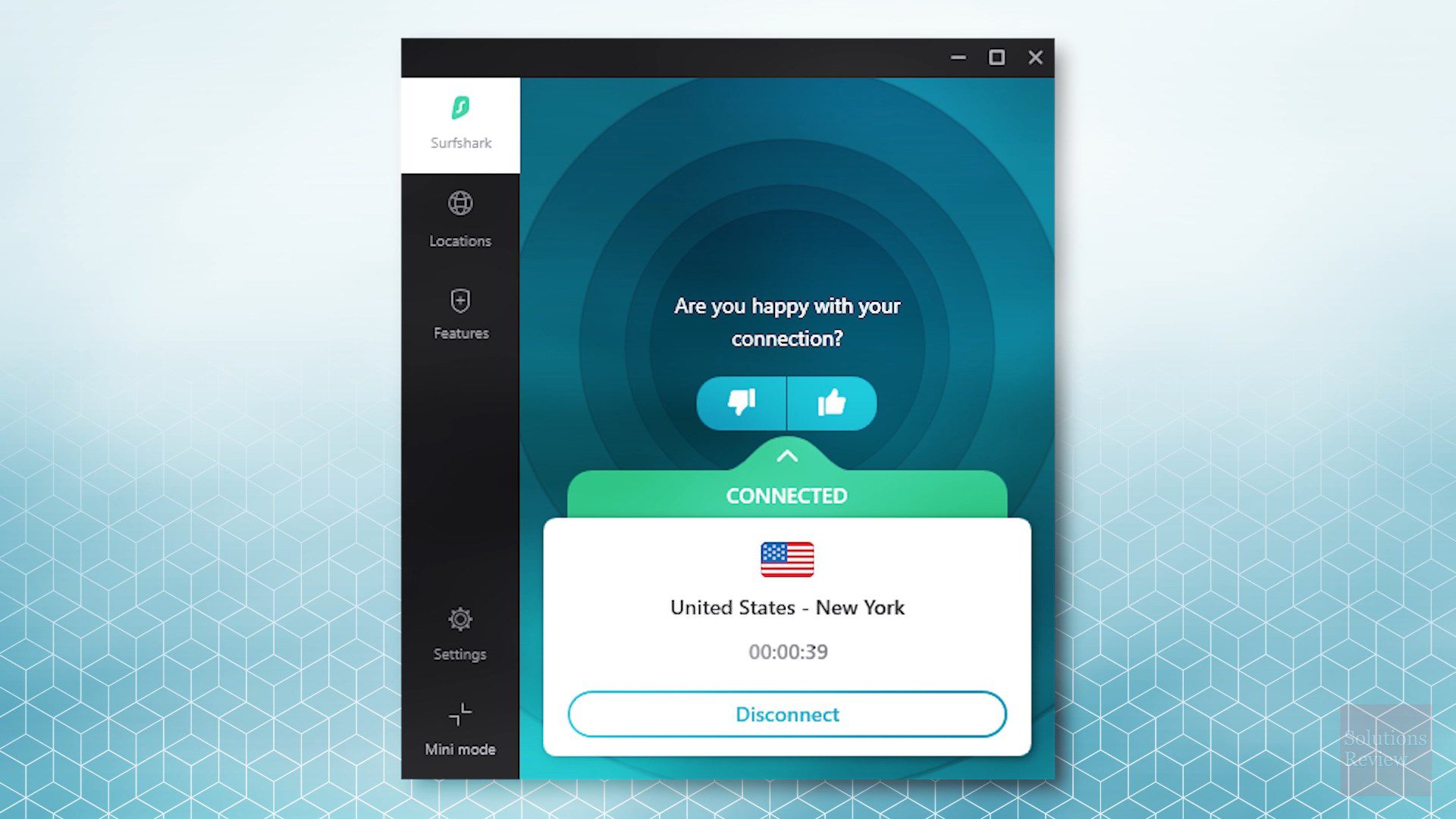This screenshot has width=1456, height=819.
Task: View connection timer at 00:00:39
Action: click(788, 651)
